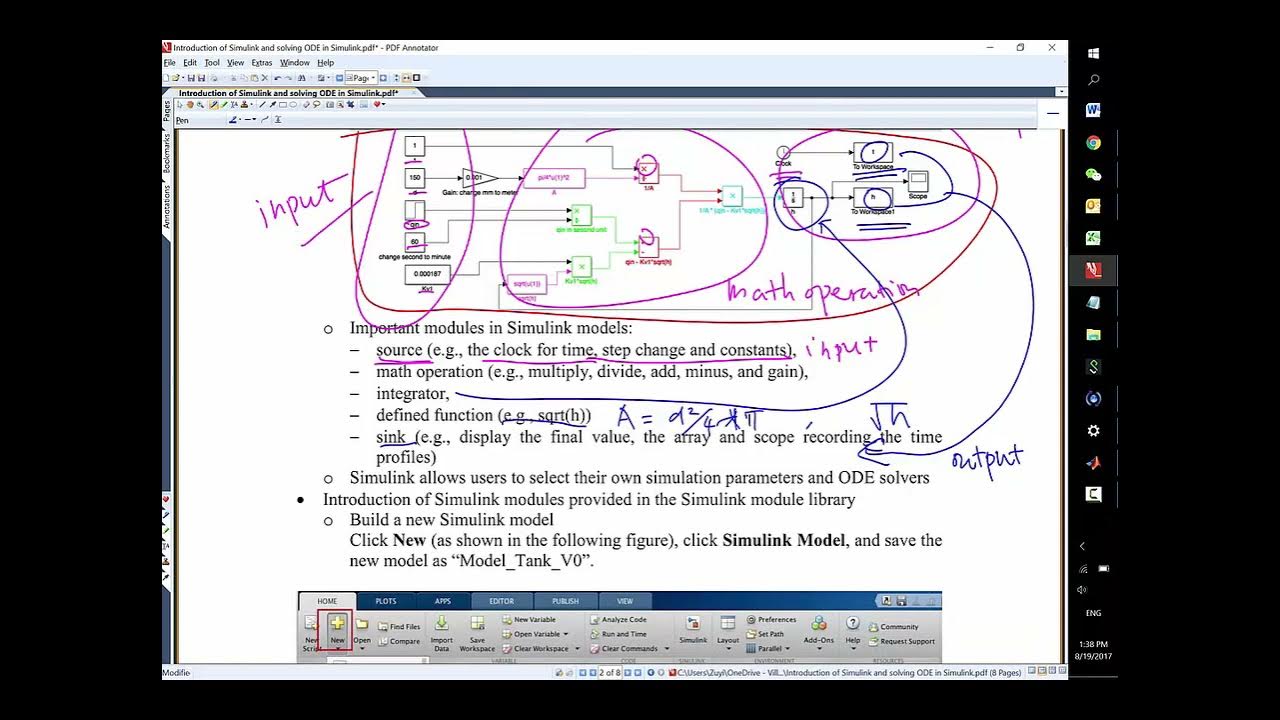Select the Eraser tool

[306, 104]
